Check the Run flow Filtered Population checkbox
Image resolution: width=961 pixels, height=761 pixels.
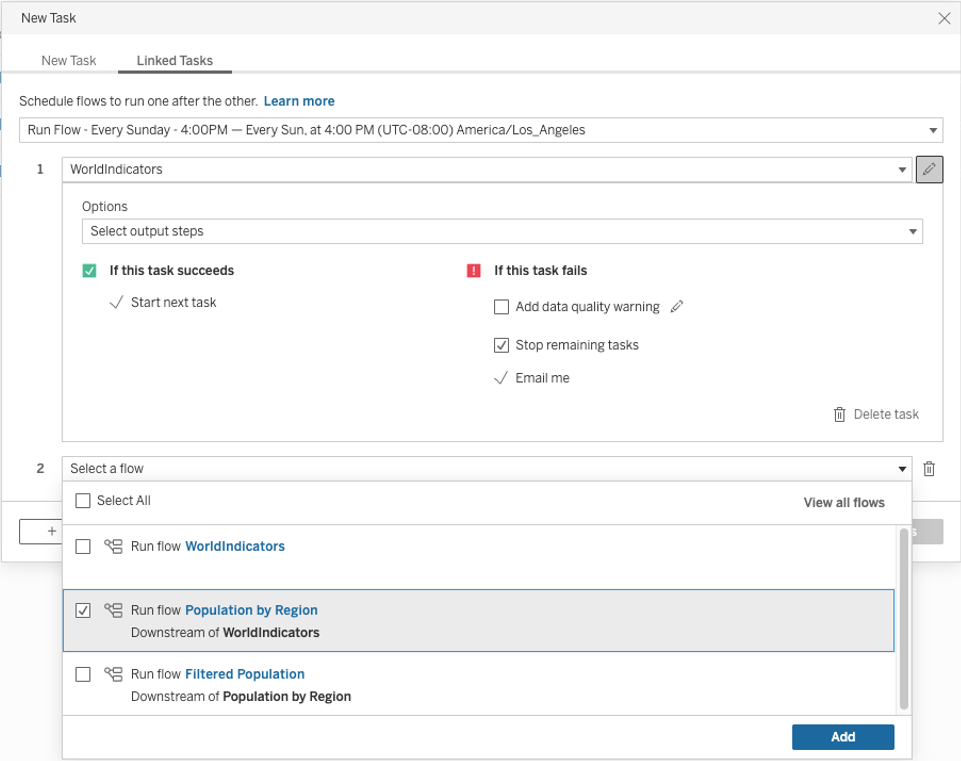point(83,674)
